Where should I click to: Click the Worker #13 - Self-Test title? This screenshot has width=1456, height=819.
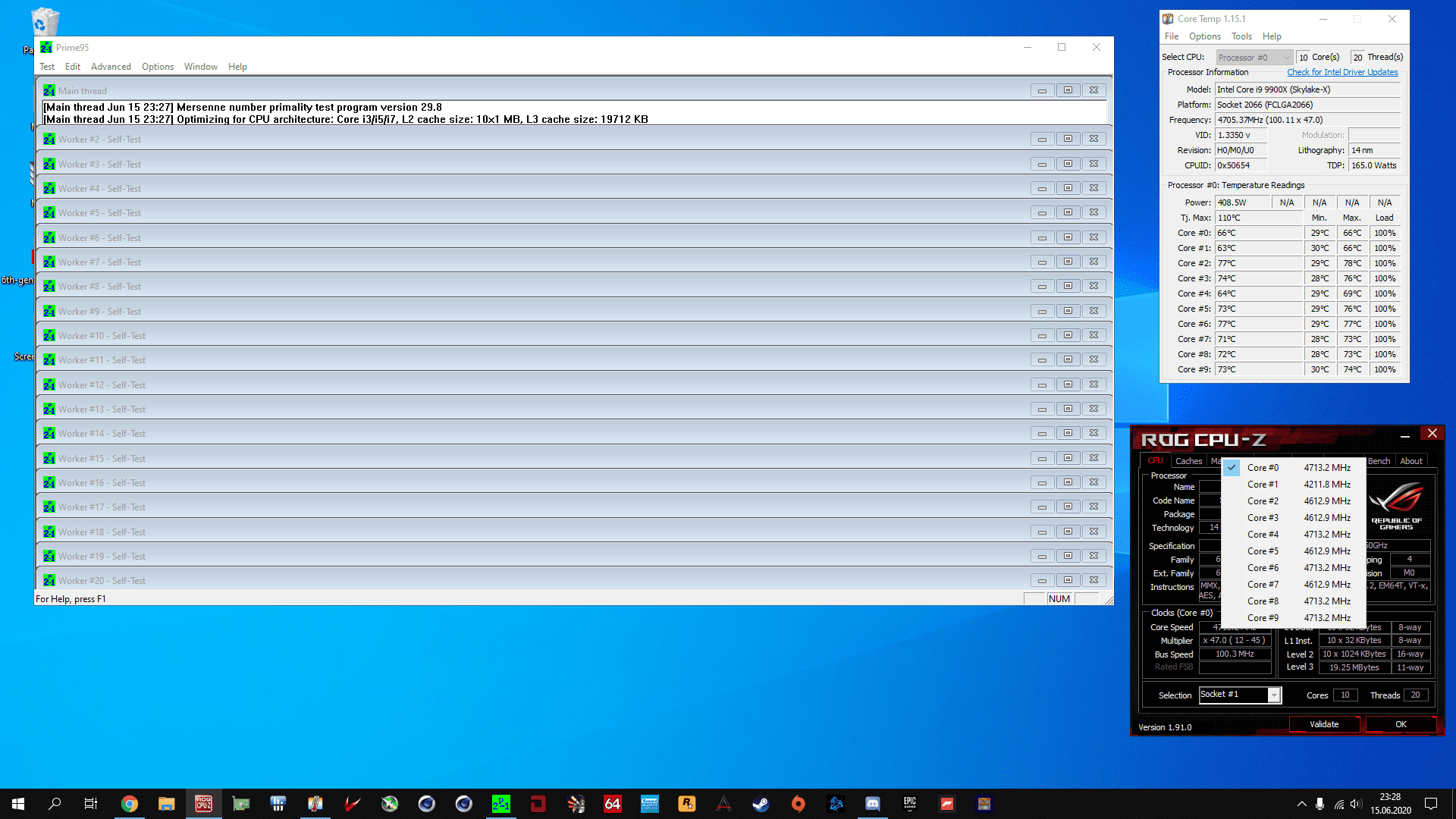[x=102, y=409]
